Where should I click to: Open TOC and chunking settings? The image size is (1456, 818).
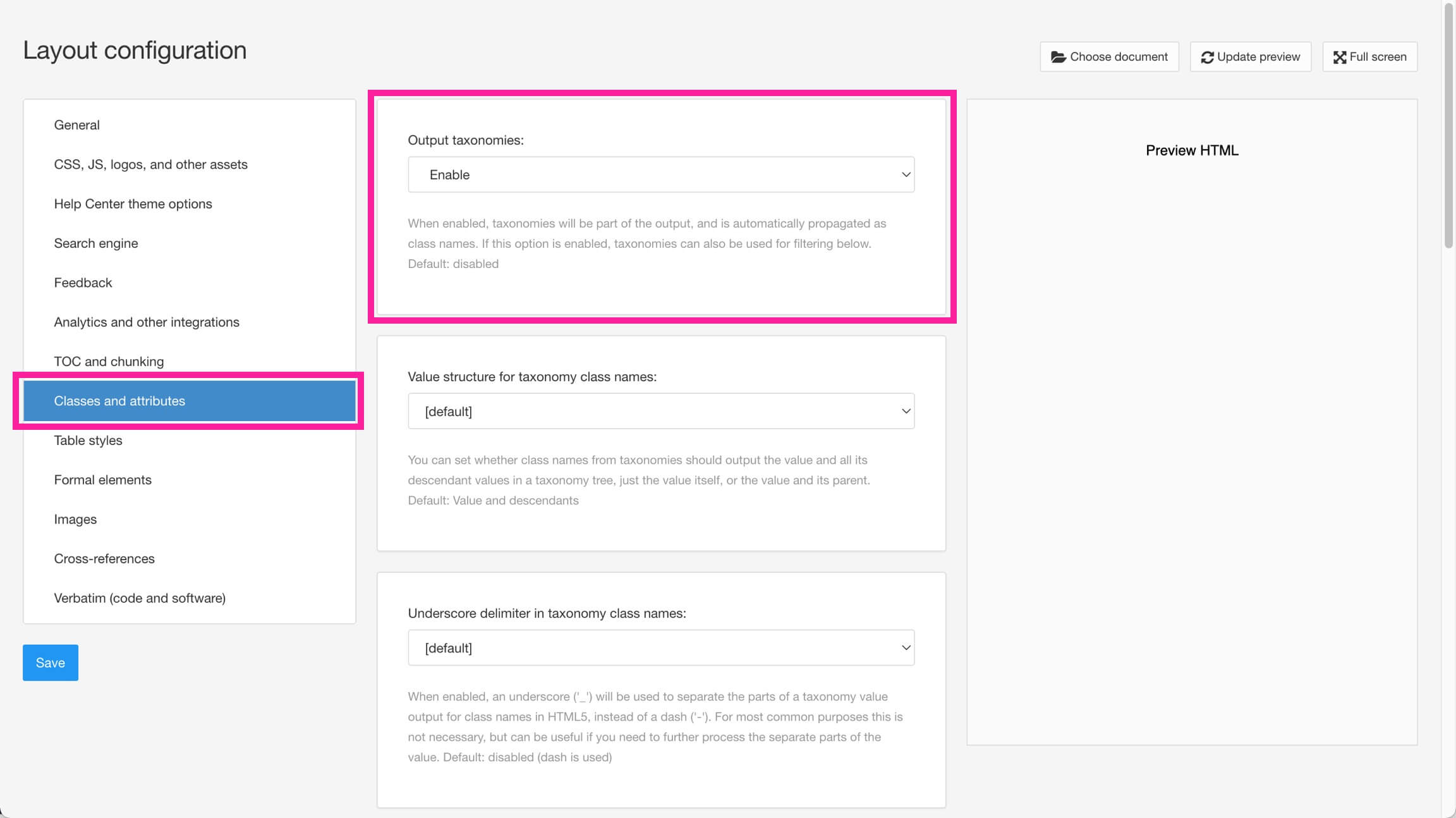109,361
